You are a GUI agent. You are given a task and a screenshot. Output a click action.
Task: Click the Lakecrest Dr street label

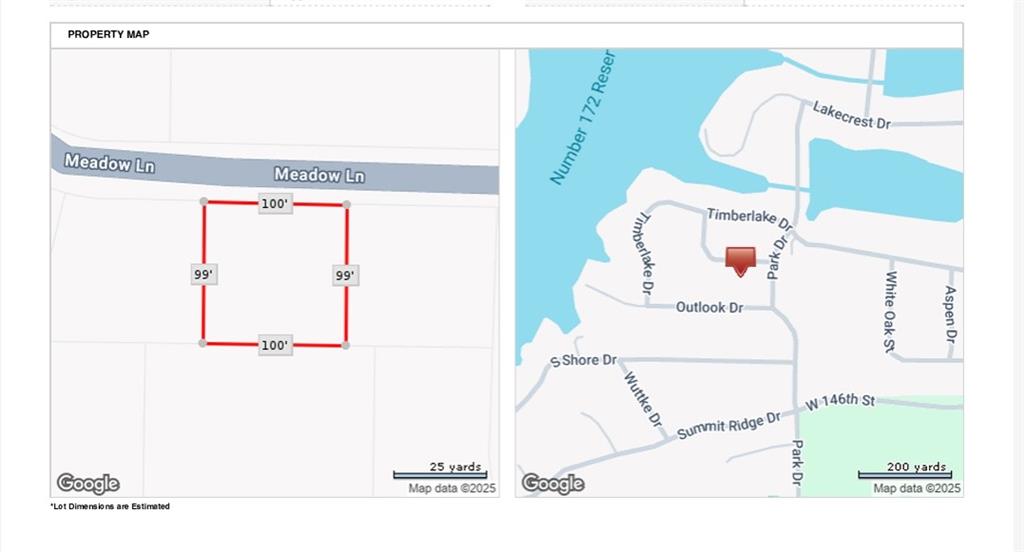click(852, 116)
